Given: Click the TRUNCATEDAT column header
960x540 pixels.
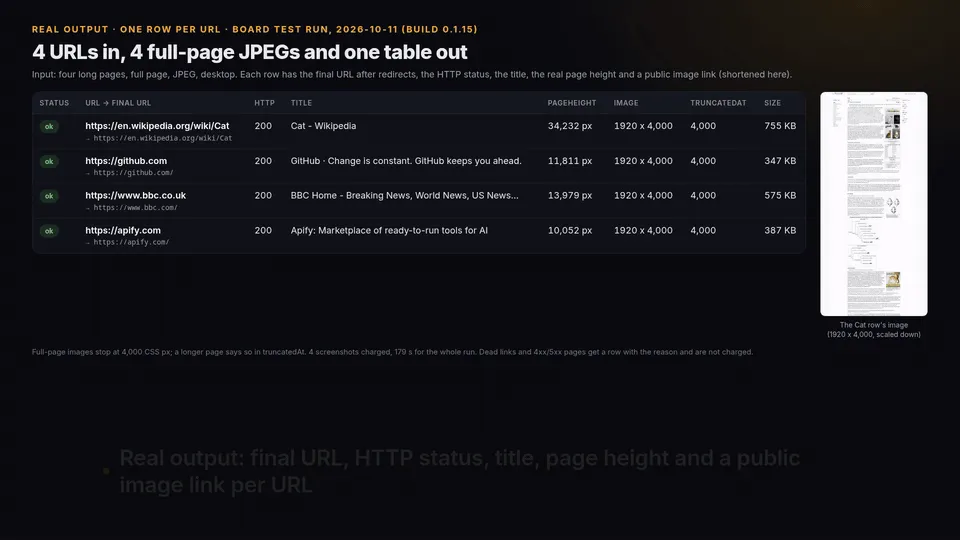Looking at the screenshot, I should coord(718,103).
